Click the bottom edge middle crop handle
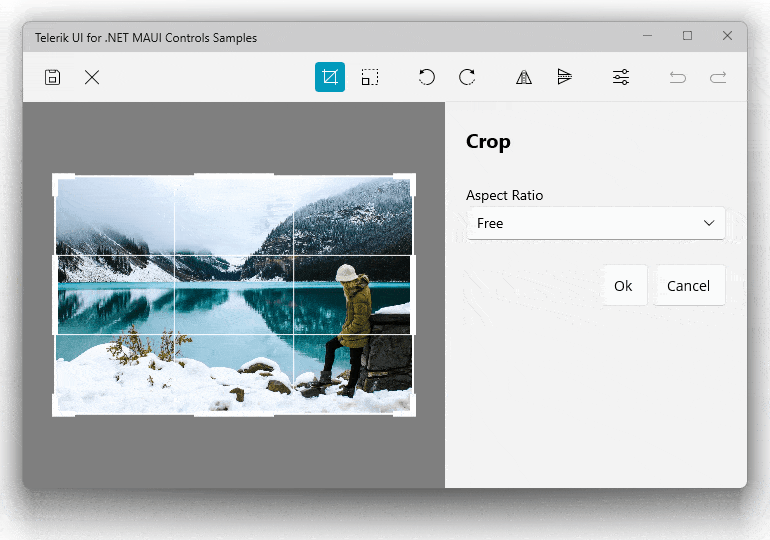This screenshot has height=540, width=770. 234,415
